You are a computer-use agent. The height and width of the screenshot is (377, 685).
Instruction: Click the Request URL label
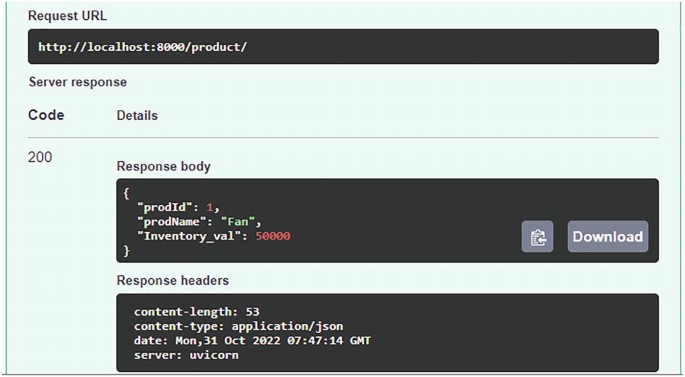[x=67, y=16]
